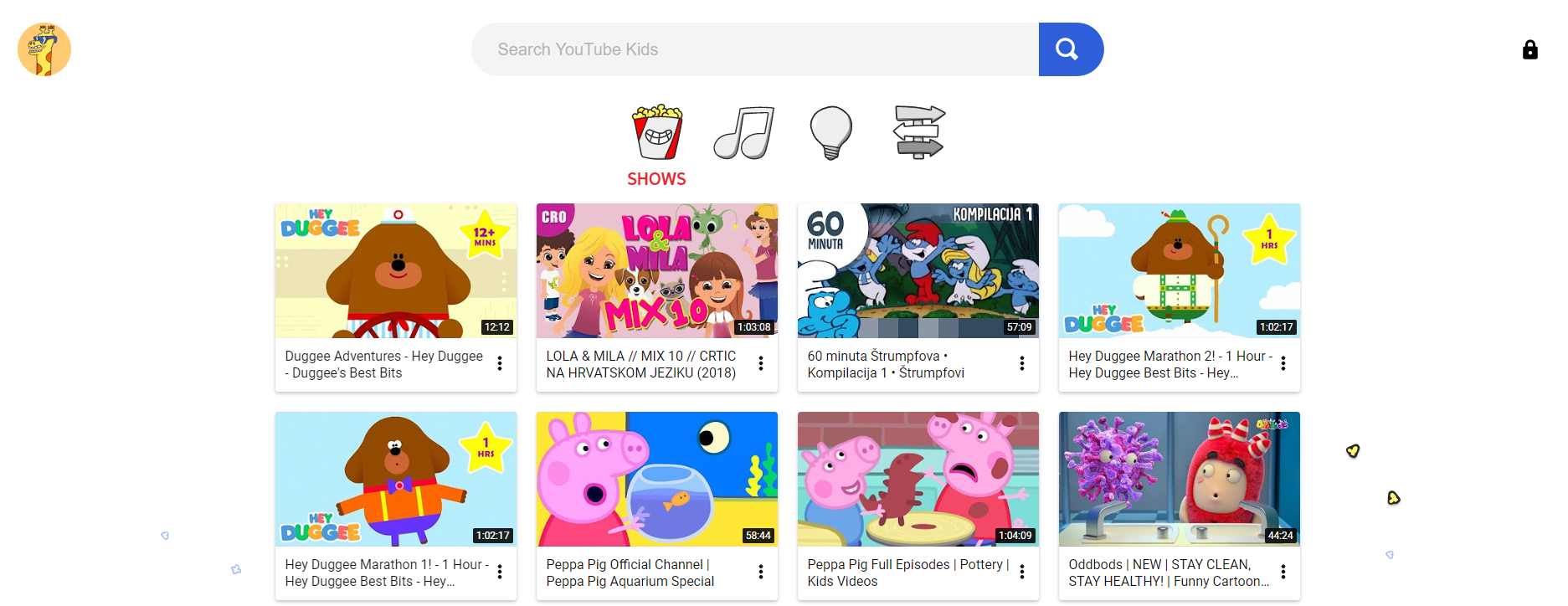1568x606 pixels.
Task: Open the parental lock icon
Action: (x=1529, y=49)
